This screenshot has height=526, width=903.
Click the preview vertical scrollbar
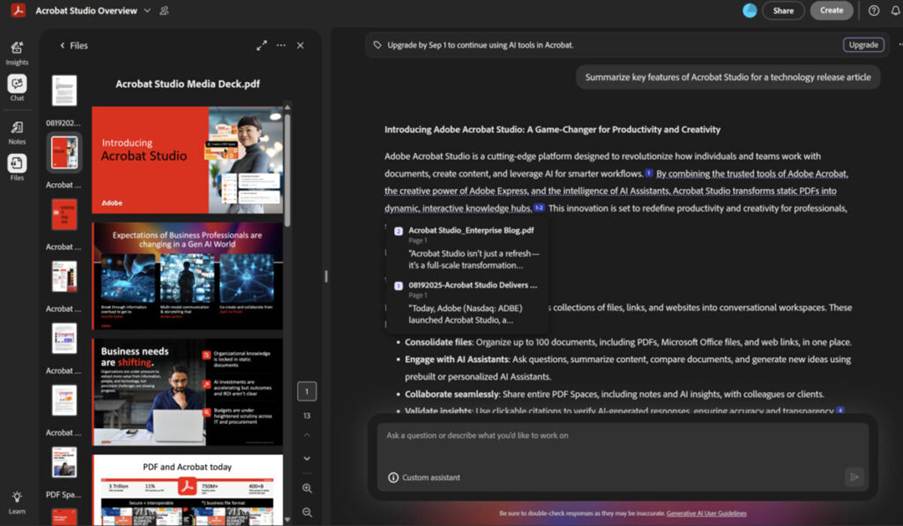point(287,170)
